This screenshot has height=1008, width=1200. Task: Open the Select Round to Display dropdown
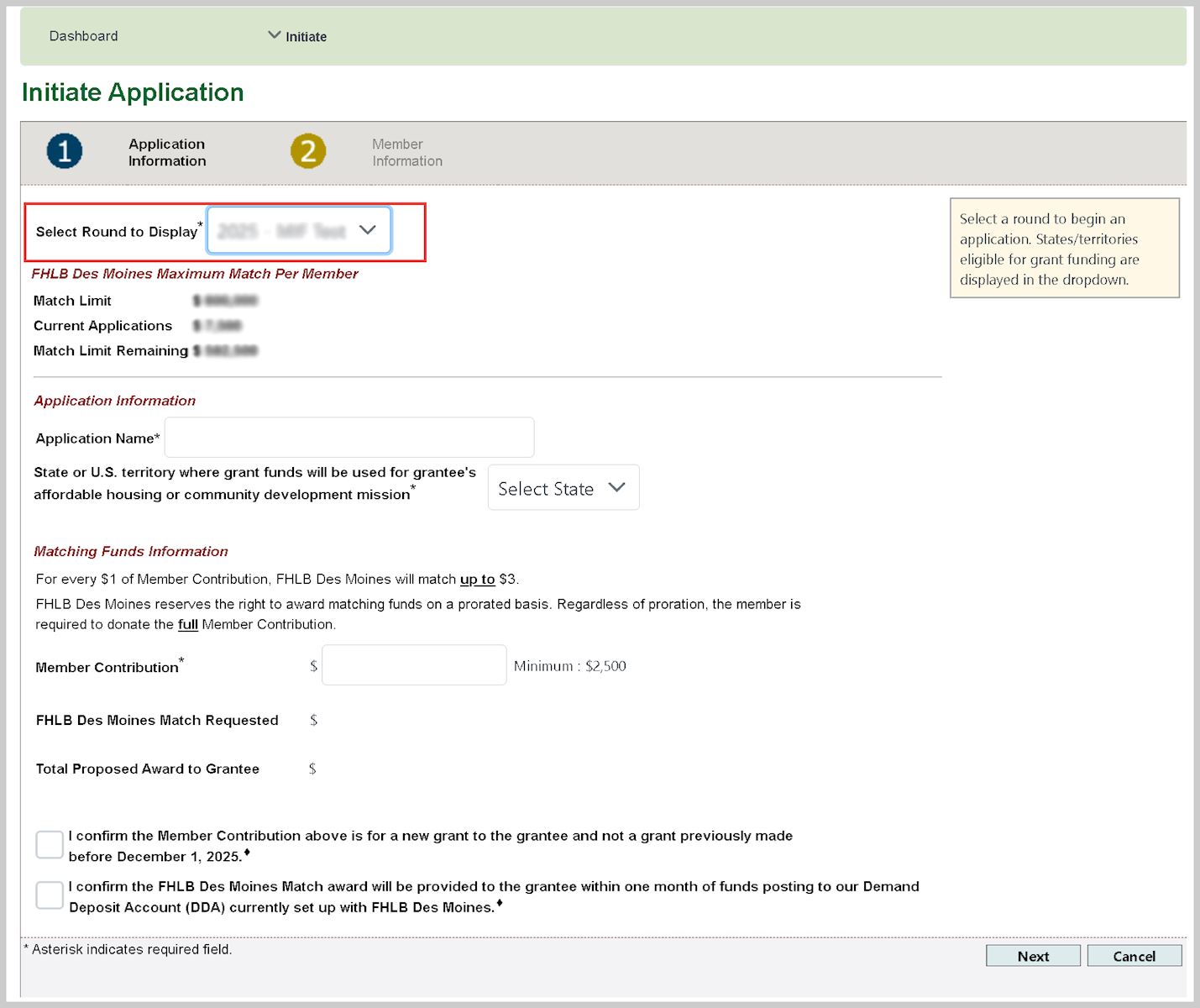click(x=299, y=230)
